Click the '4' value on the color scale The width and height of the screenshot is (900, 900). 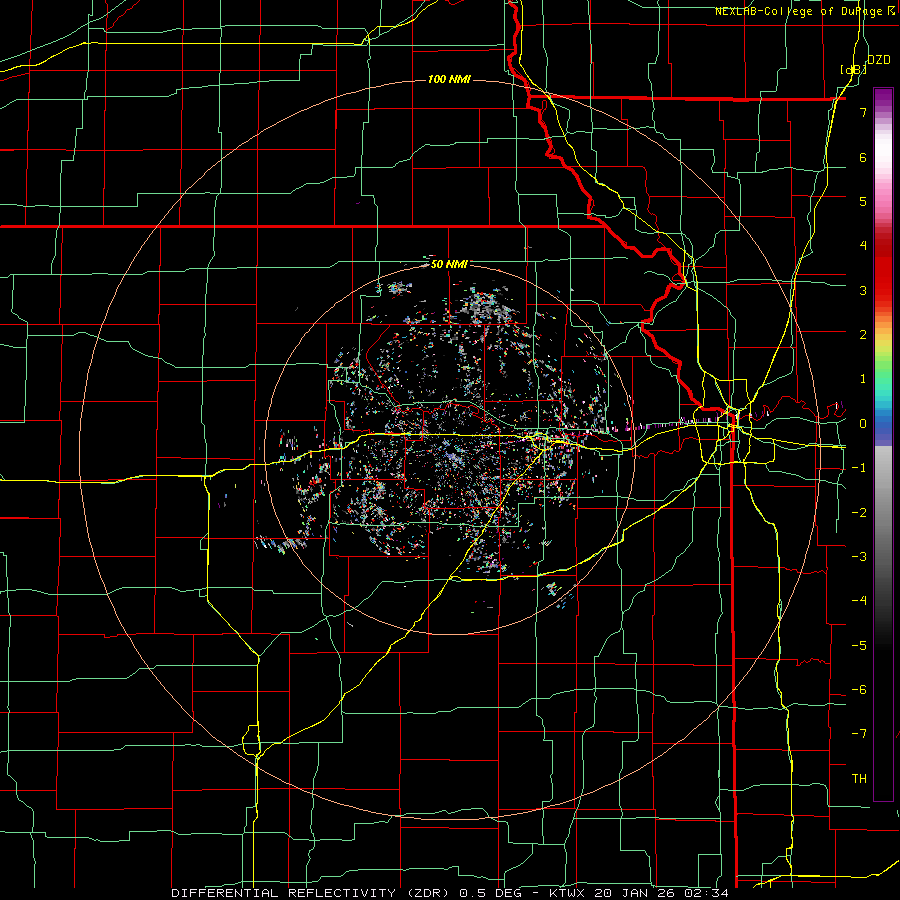pos(863,246)
